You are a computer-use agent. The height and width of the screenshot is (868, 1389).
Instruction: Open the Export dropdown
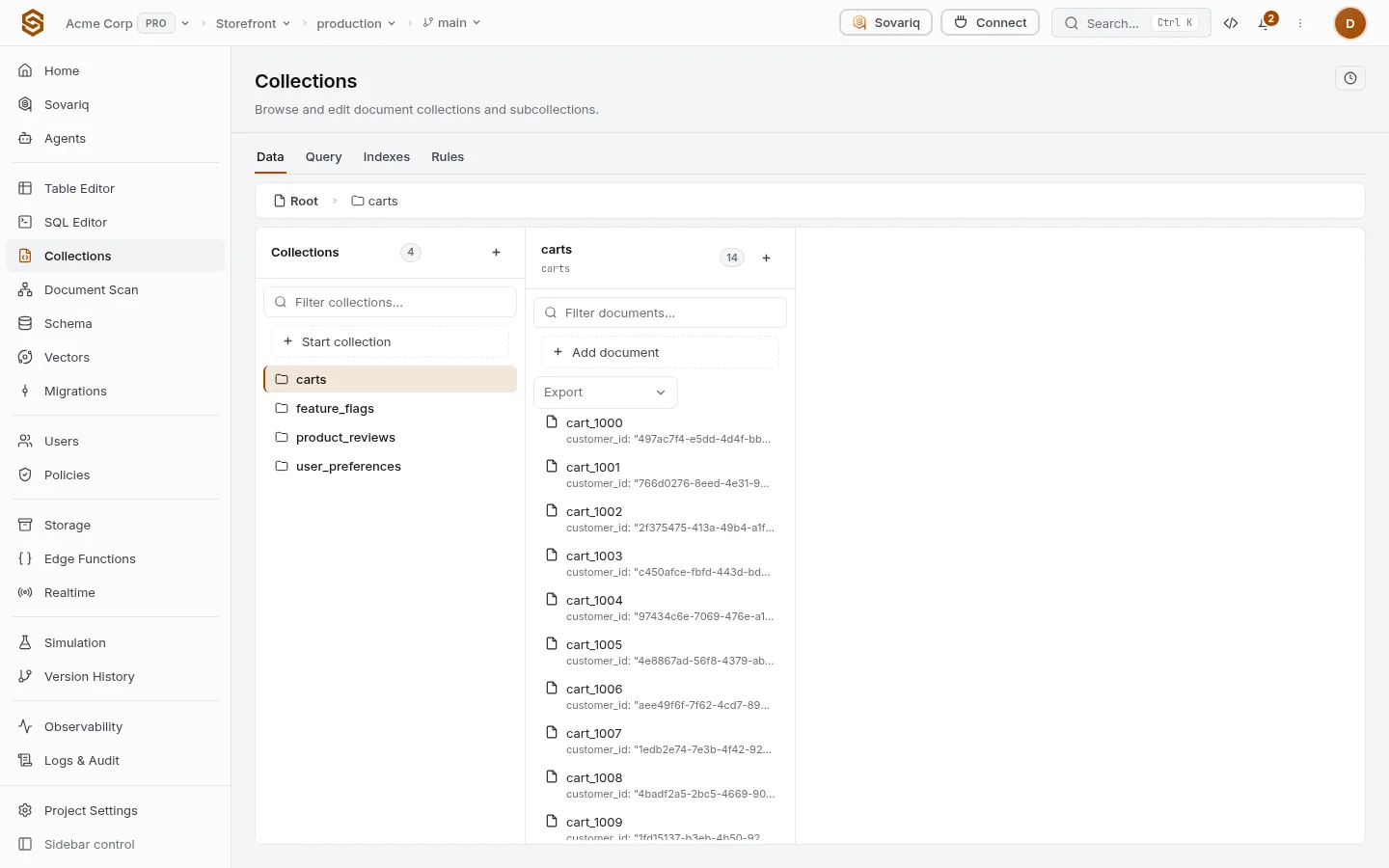606,393
